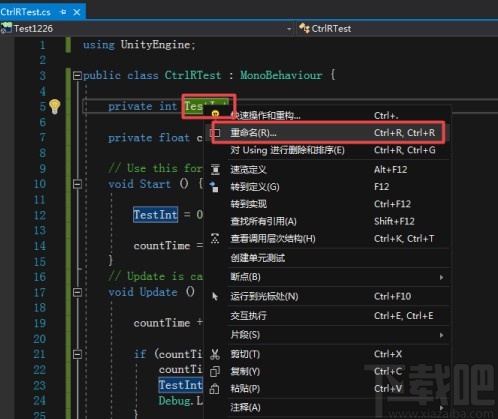Click MonoBehaviour in the class declaration
This screenshot has height=419, width=498.
(281, 75)
